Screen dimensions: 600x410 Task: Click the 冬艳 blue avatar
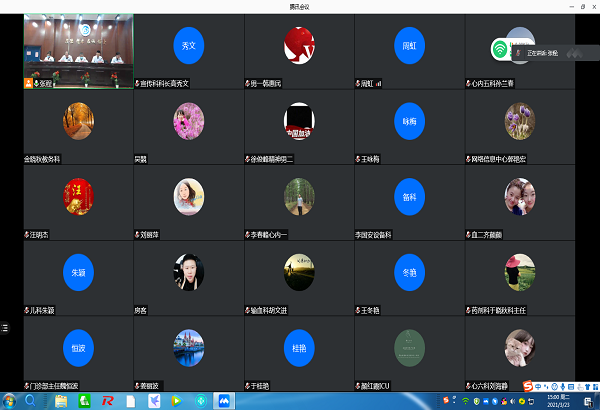coord(408,271)
